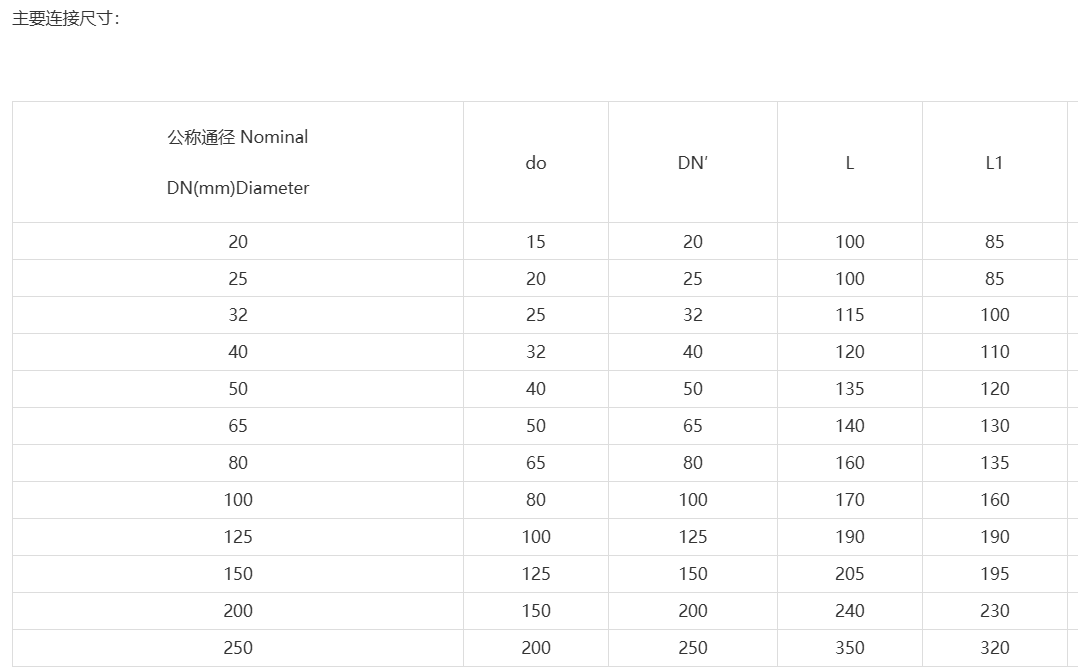Viewport: 1078px width, 670px height.
Task: Select the do column header
Action: point(536,162)
